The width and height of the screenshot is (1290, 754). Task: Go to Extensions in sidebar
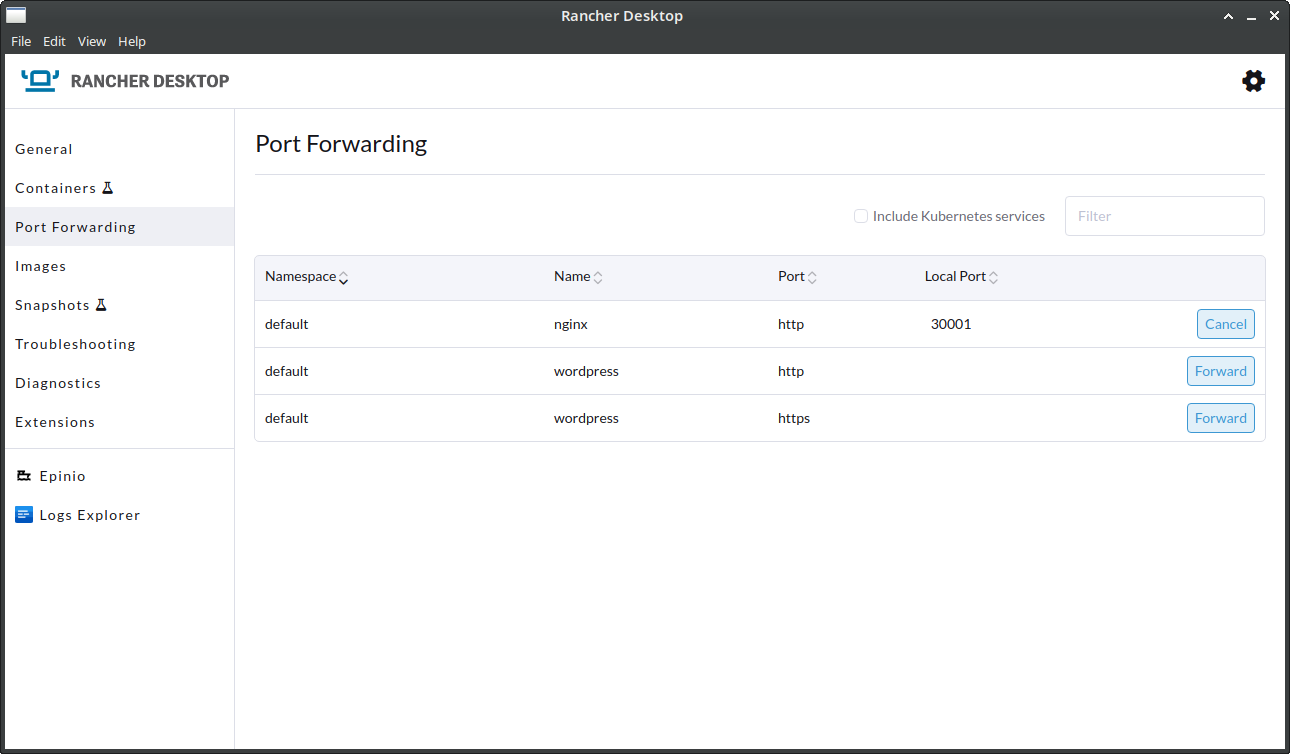coord(119,422)
